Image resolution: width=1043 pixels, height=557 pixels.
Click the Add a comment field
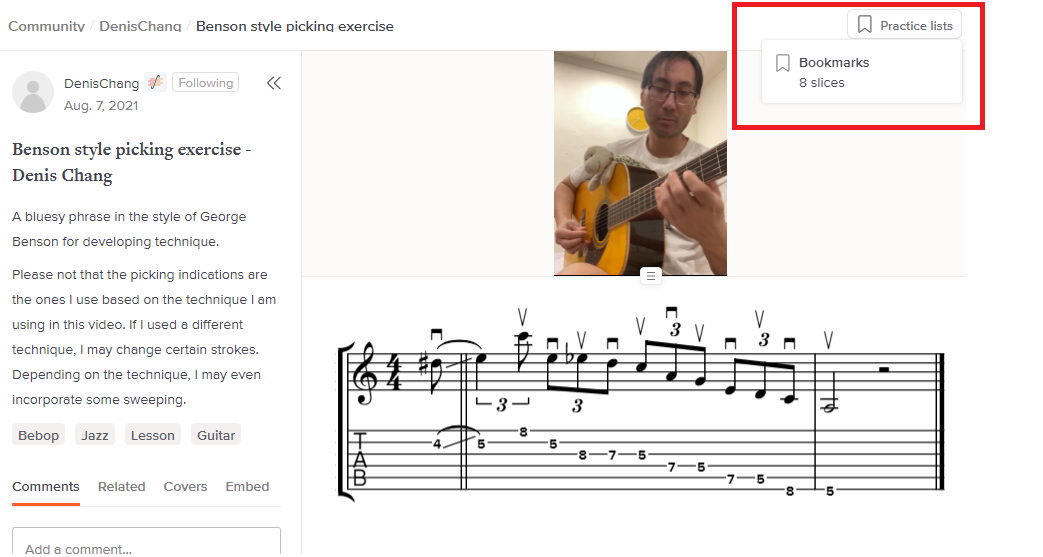[x=146, y=542]
